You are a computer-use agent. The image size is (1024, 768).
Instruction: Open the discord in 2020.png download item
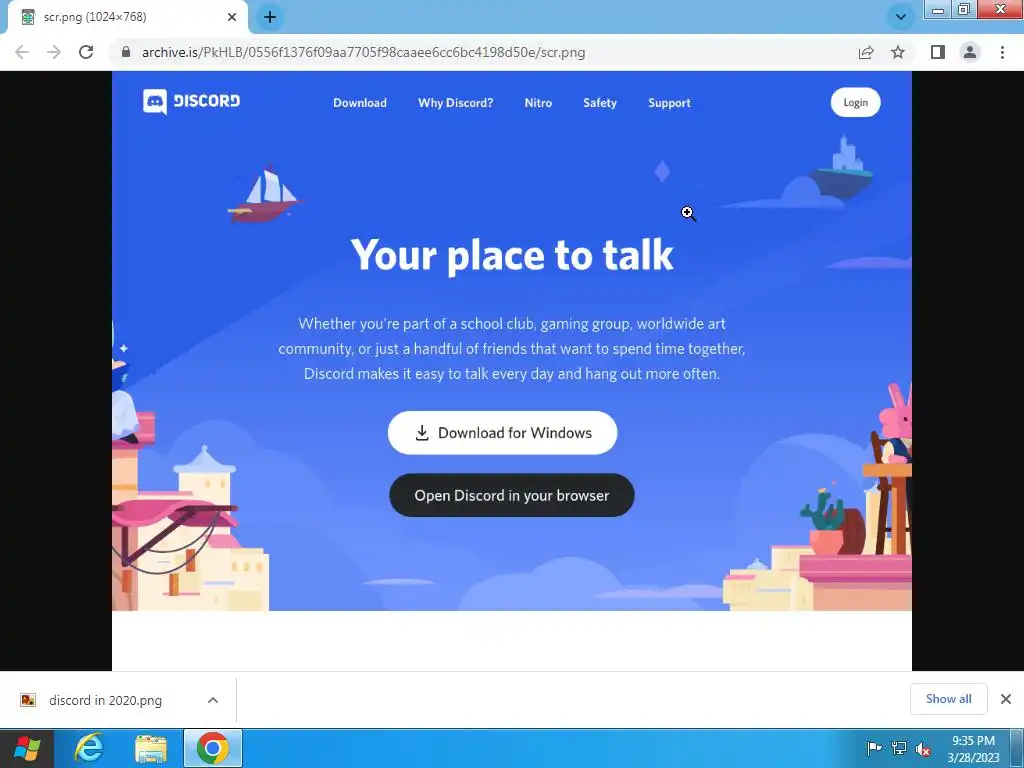pyautogui.click(x=104, y=700)
